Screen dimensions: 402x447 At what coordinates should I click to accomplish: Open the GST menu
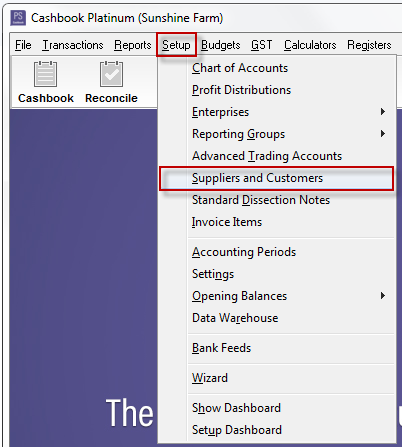[x=262, y=45]
